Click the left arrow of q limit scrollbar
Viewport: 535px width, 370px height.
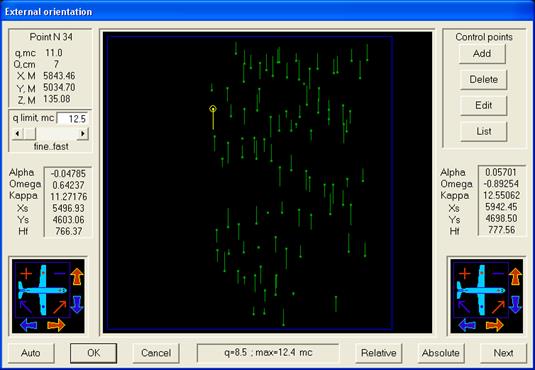(x=17, y=133)
